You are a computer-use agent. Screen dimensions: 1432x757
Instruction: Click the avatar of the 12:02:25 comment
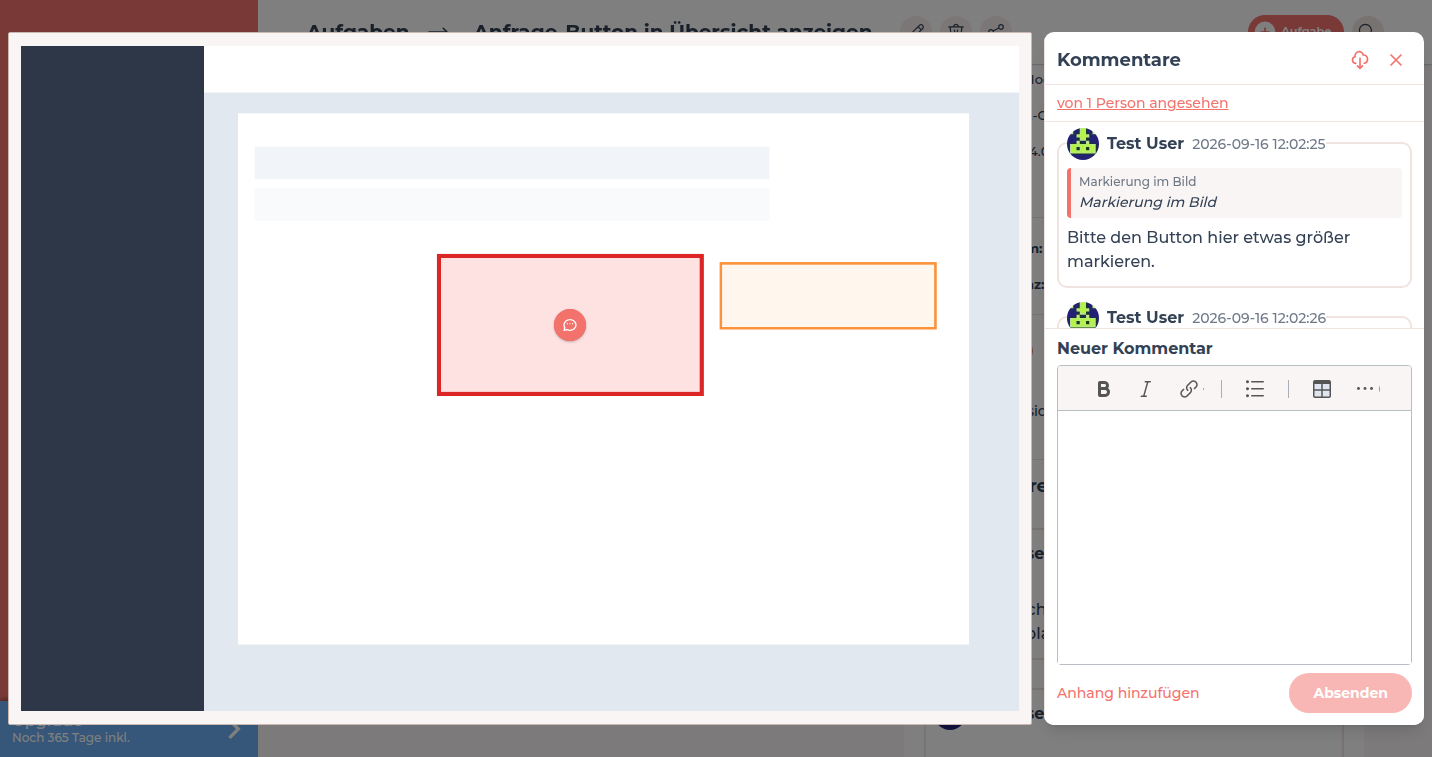(1083, 144)
